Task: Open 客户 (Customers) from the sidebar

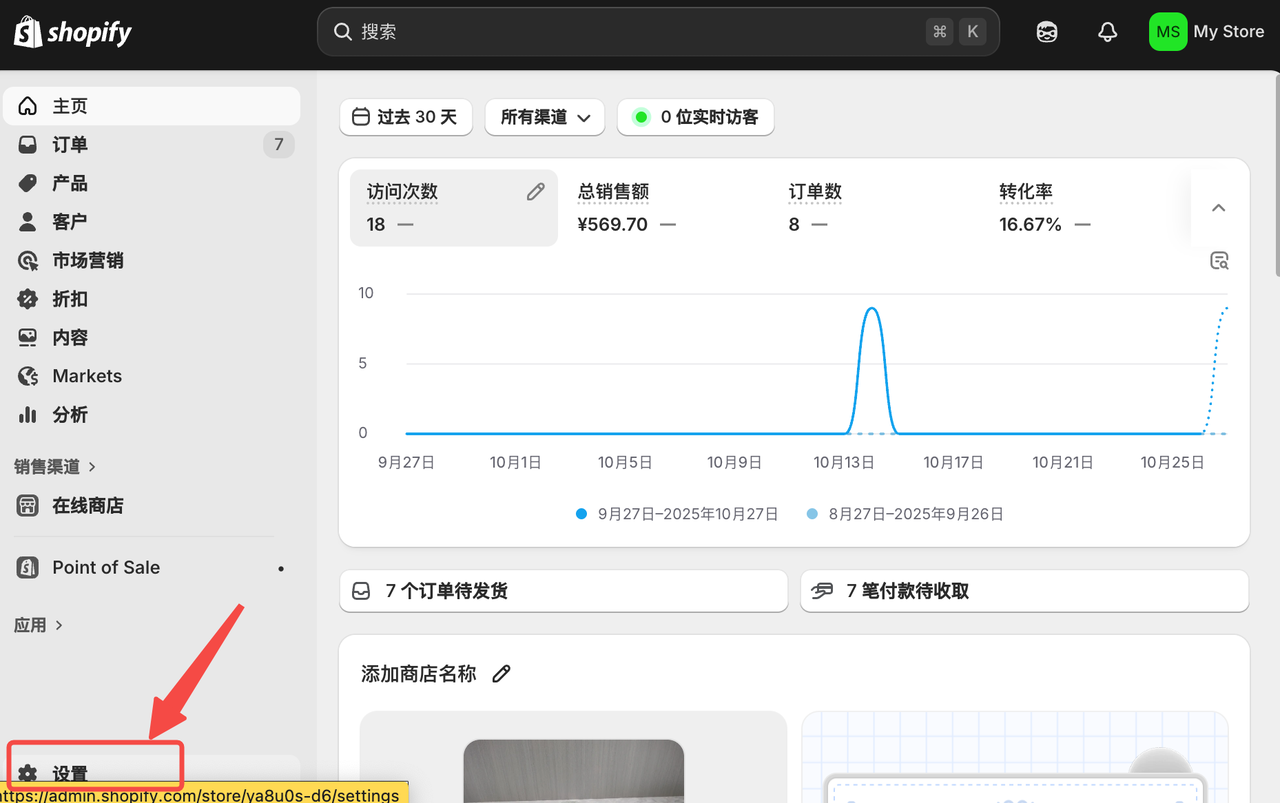Action: (x=25, y=221)
